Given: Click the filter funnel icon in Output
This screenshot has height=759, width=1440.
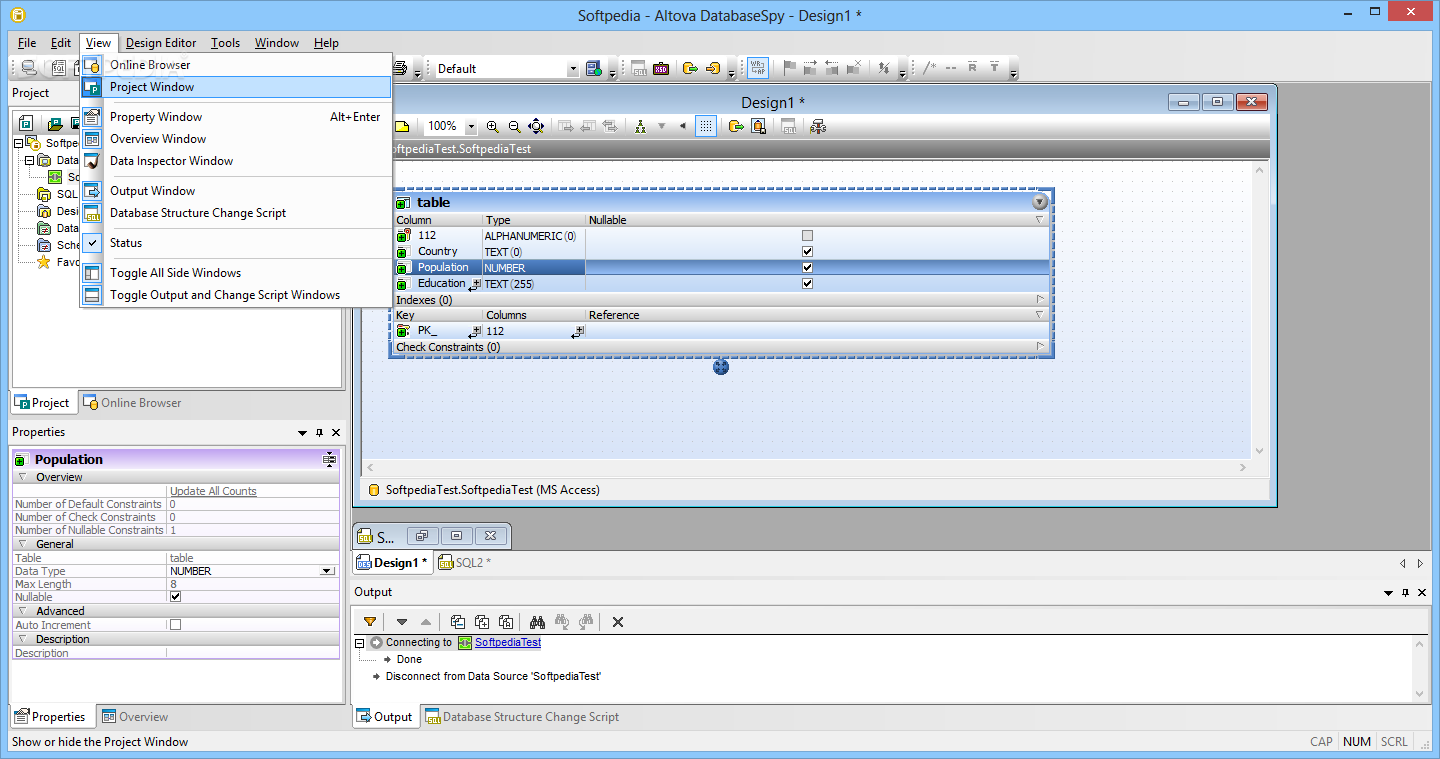Looking at the screenshot, I should [x=370, y=621].
